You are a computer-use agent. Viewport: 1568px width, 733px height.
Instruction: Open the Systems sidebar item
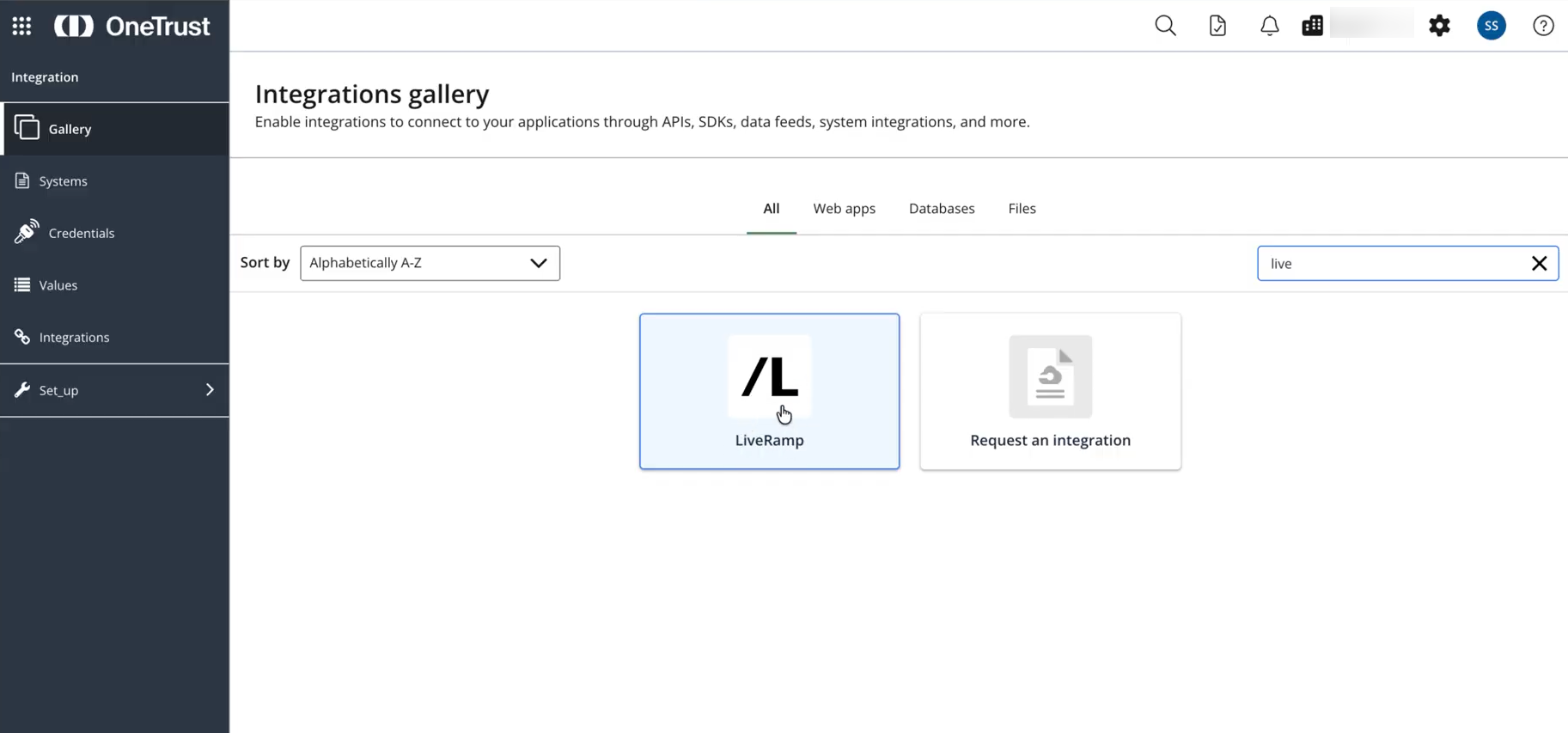[114, 180]
